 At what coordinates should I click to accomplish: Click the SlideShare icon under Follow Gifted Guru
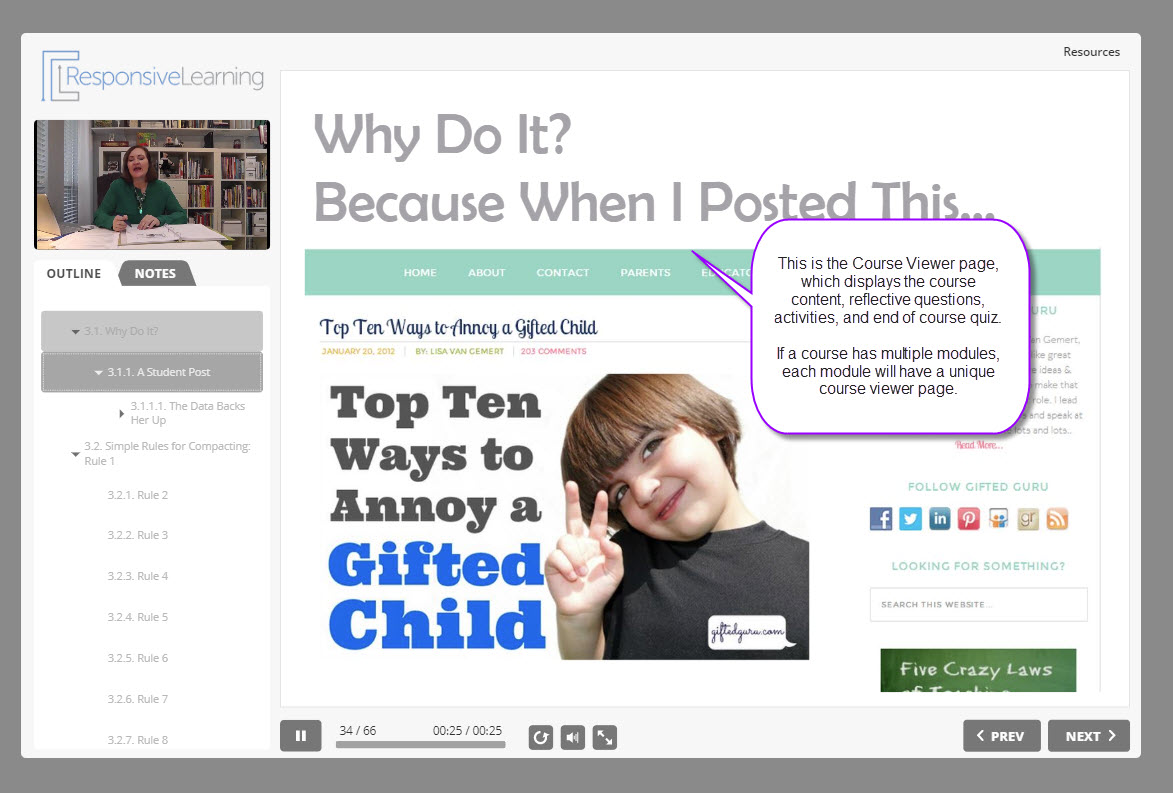tap(998, 518)
